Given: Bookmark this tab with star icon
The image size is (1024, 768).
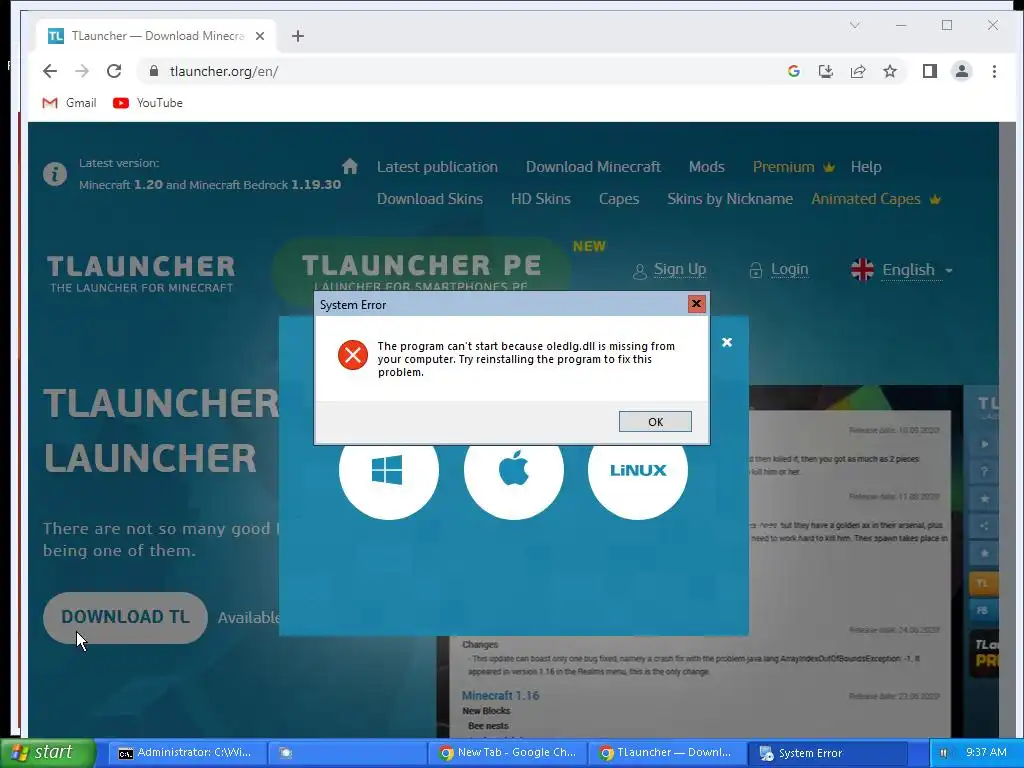Looking at the screenshot, I should (x=889, y=71).
